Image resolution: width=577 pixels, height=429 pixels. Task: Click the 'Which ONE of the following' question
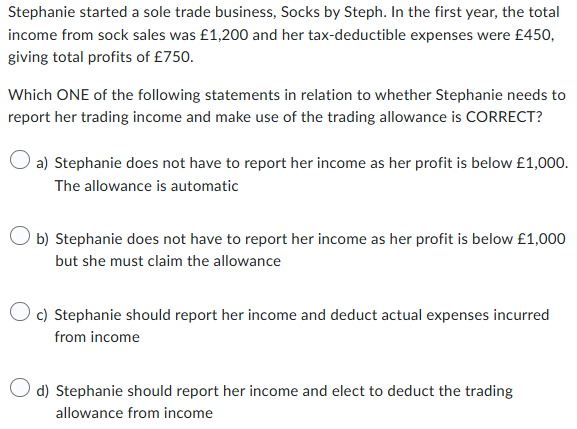pos(287,106)
